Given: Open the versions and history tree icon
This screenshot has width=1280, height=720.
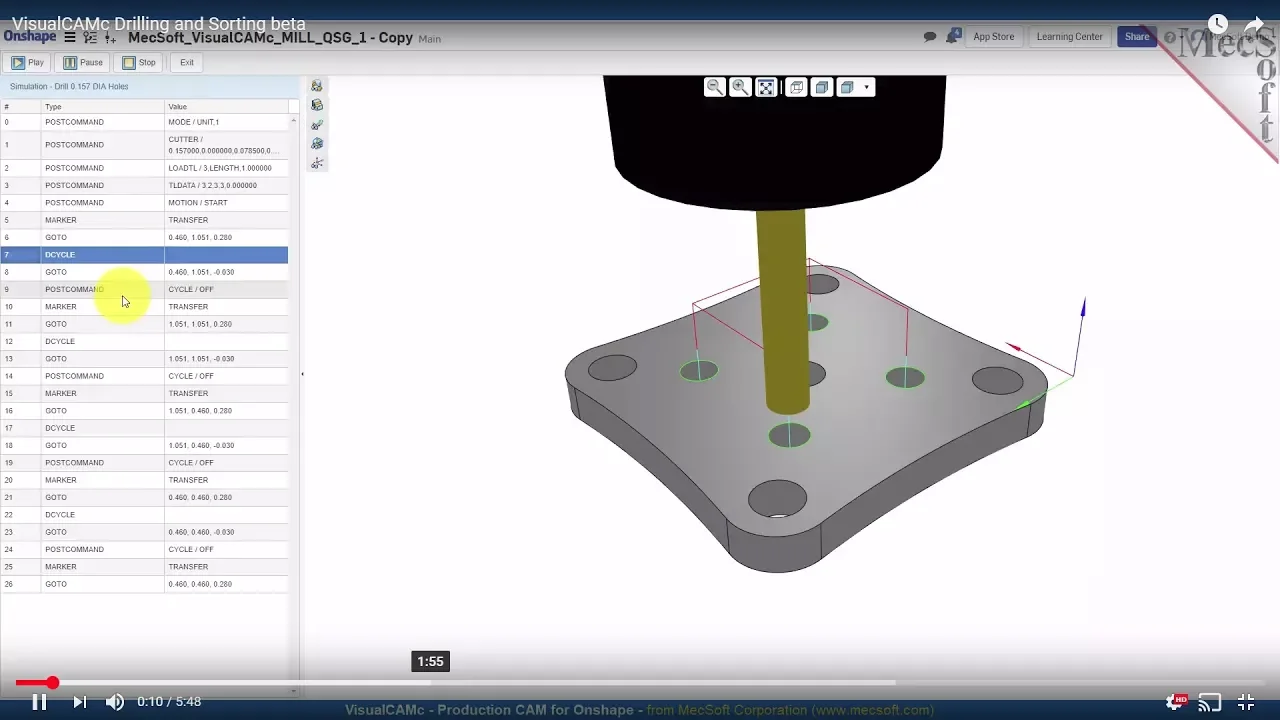Looking at the screenshot, I should coord(90,37).
